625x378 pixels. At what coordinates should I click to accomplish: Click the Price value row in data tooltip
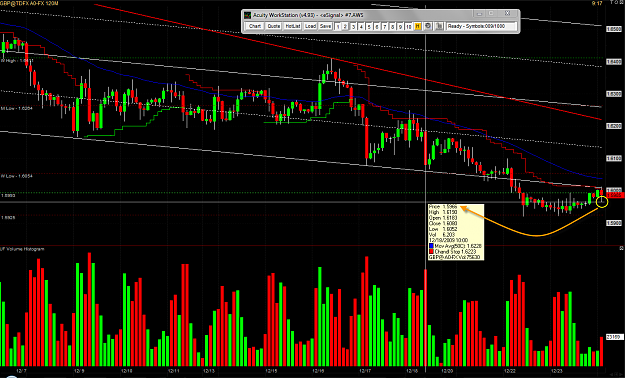[443, 207]
